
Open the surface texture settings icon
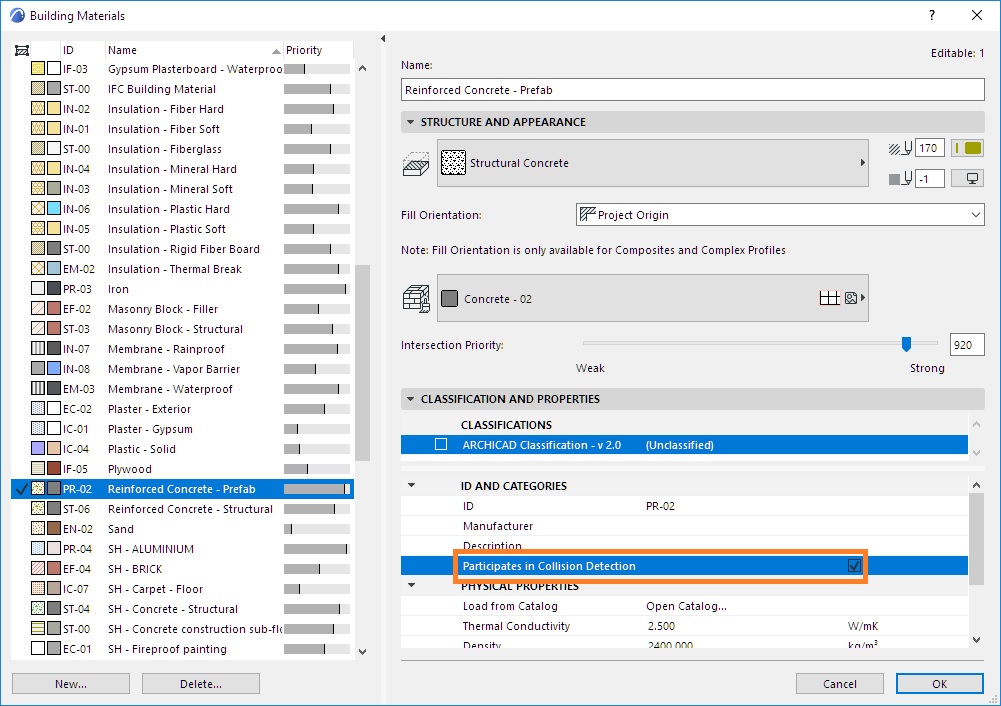pos(850,298)
